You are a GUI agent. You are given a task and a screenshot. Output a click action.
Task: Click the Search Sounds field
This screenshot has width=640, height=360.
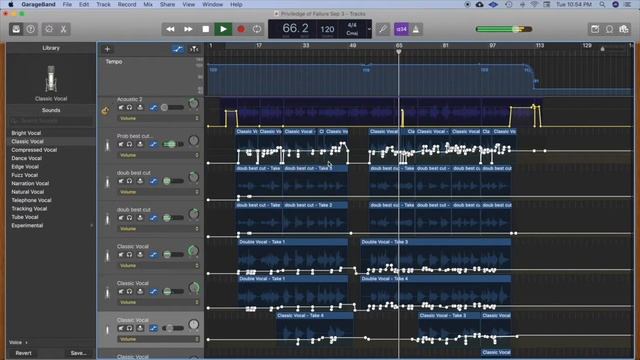(x=51, y=121)
